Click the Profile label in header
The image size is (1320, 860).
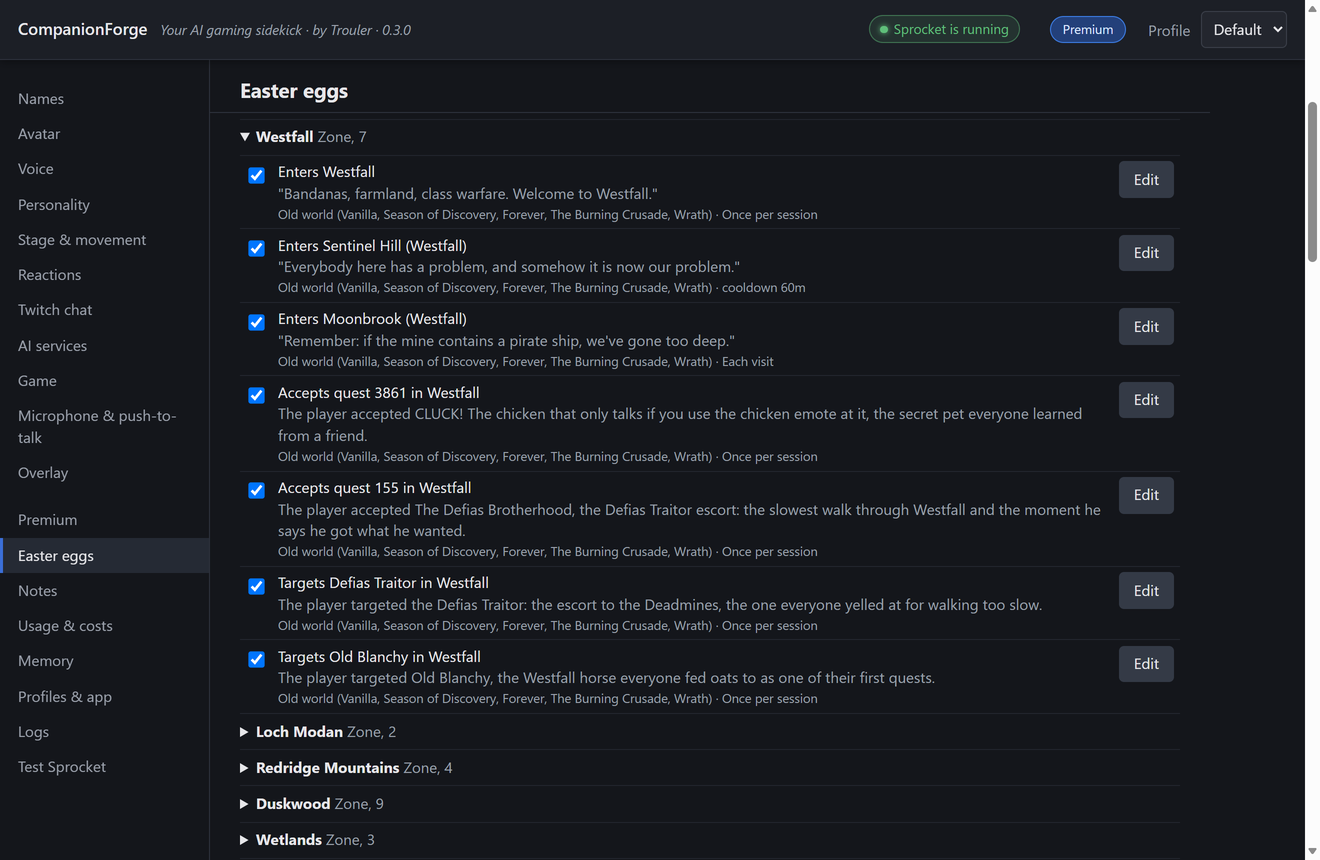(1169, 31)
